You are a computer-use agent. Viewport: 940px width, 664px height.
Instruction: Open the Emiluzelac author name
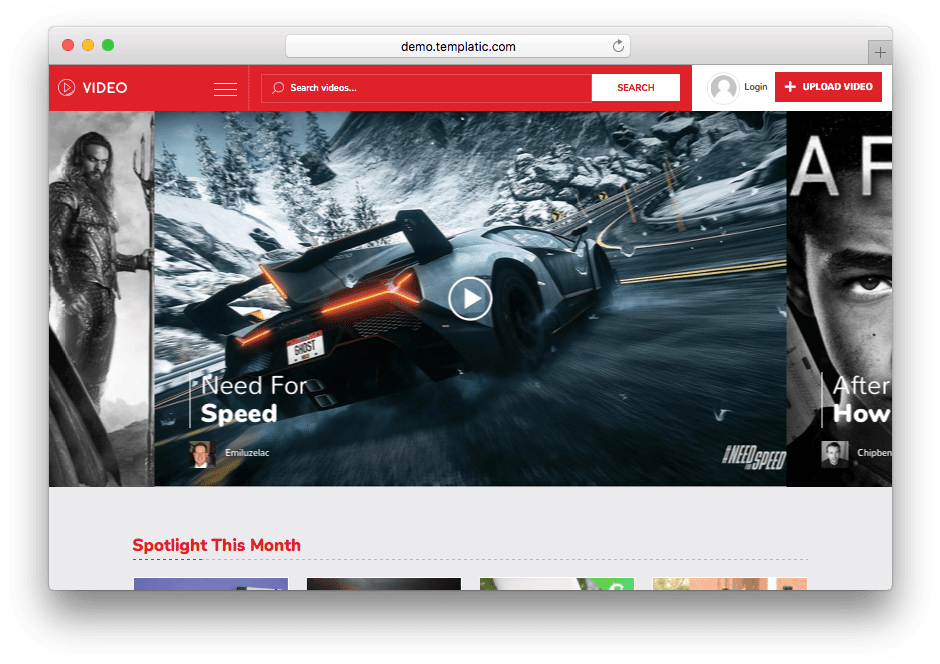247,452
